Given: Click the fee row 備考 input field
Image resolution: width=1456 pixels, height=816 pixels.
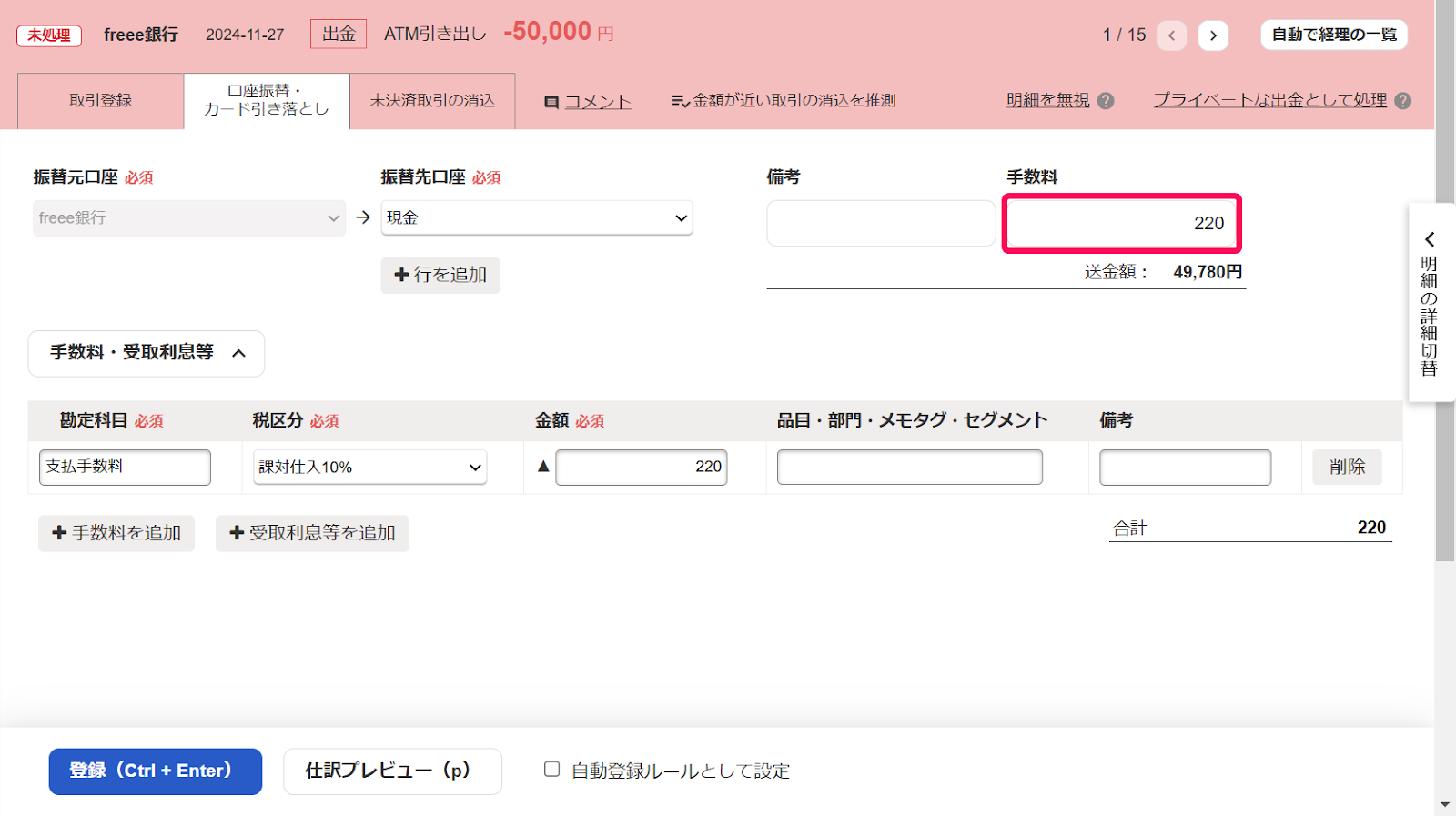Looking at the screenshot, I should (1185, 467).
